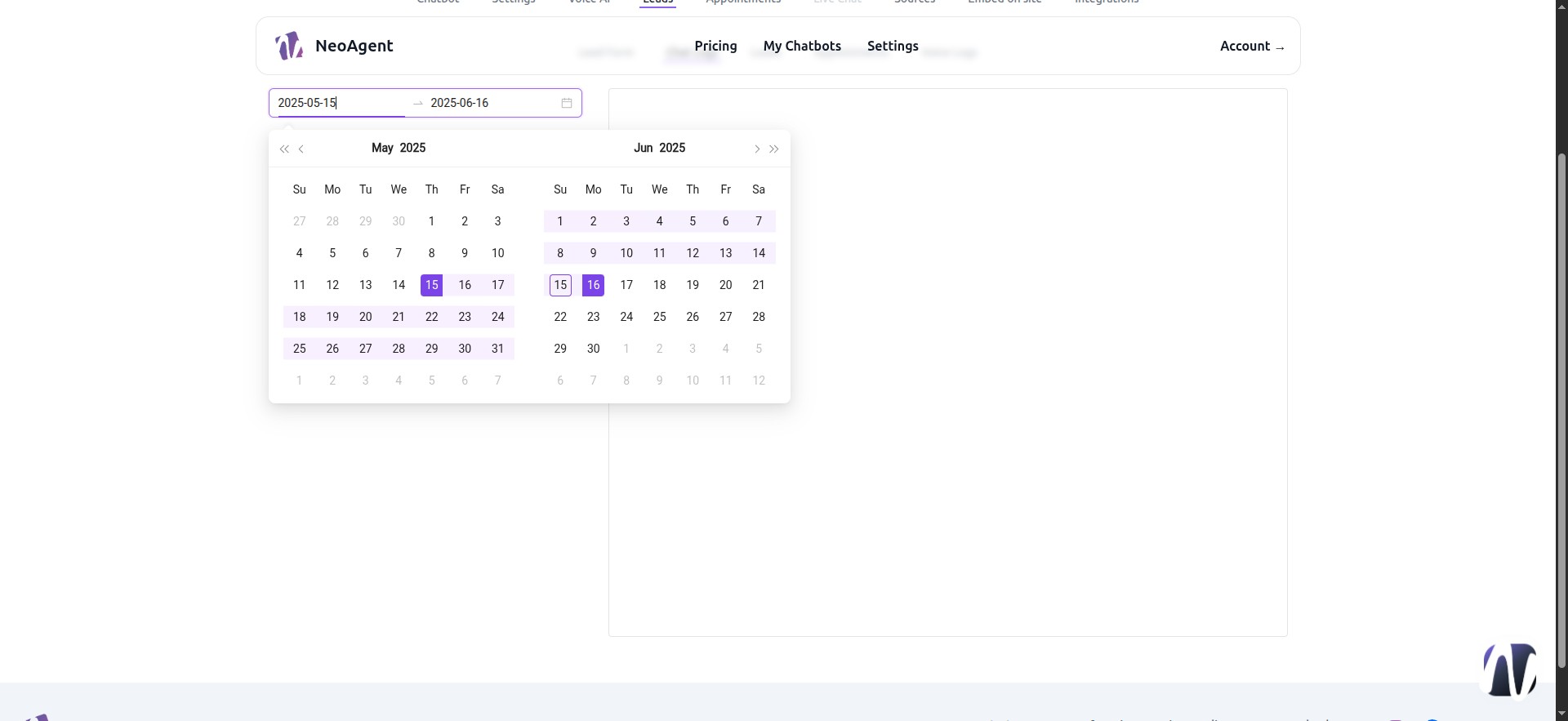Open the Account menu
Screen dimensions: 1568x721
(1252, 46)
